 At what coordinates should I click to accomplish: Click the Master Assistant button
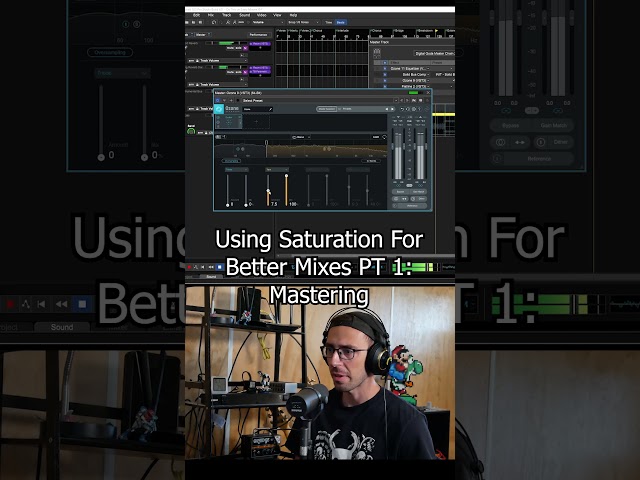coord(327,109)
